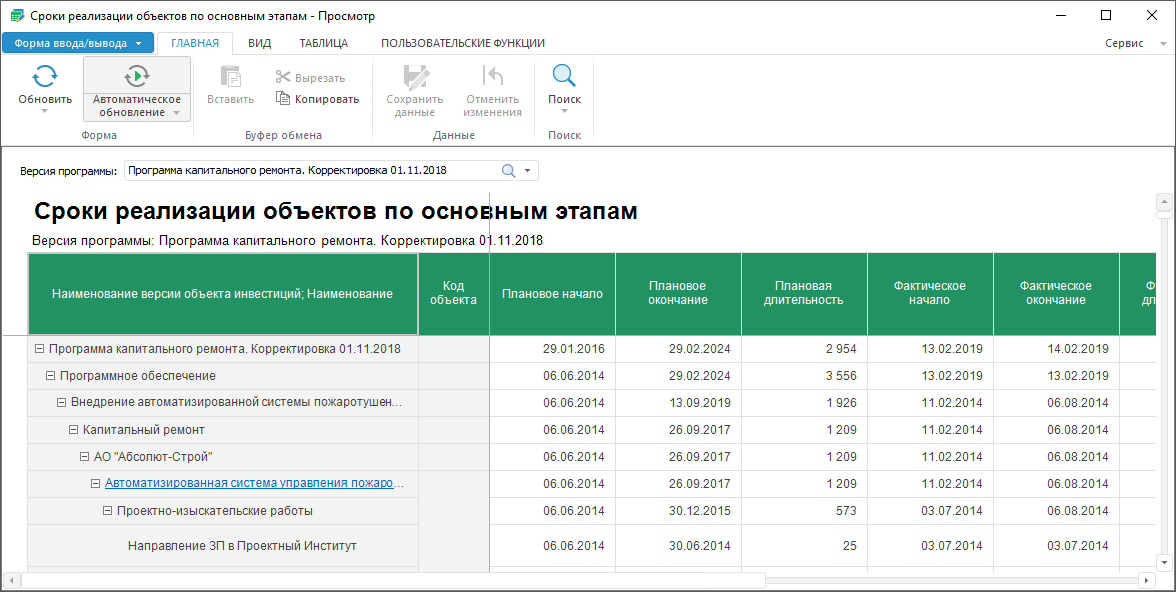Open ПОЛЬЗОВАТЕЛЬСКИЕ ФУНКЦИИ tab
Image resolution: width=1176 pixels, height=592 pixels.
[462, 43]
